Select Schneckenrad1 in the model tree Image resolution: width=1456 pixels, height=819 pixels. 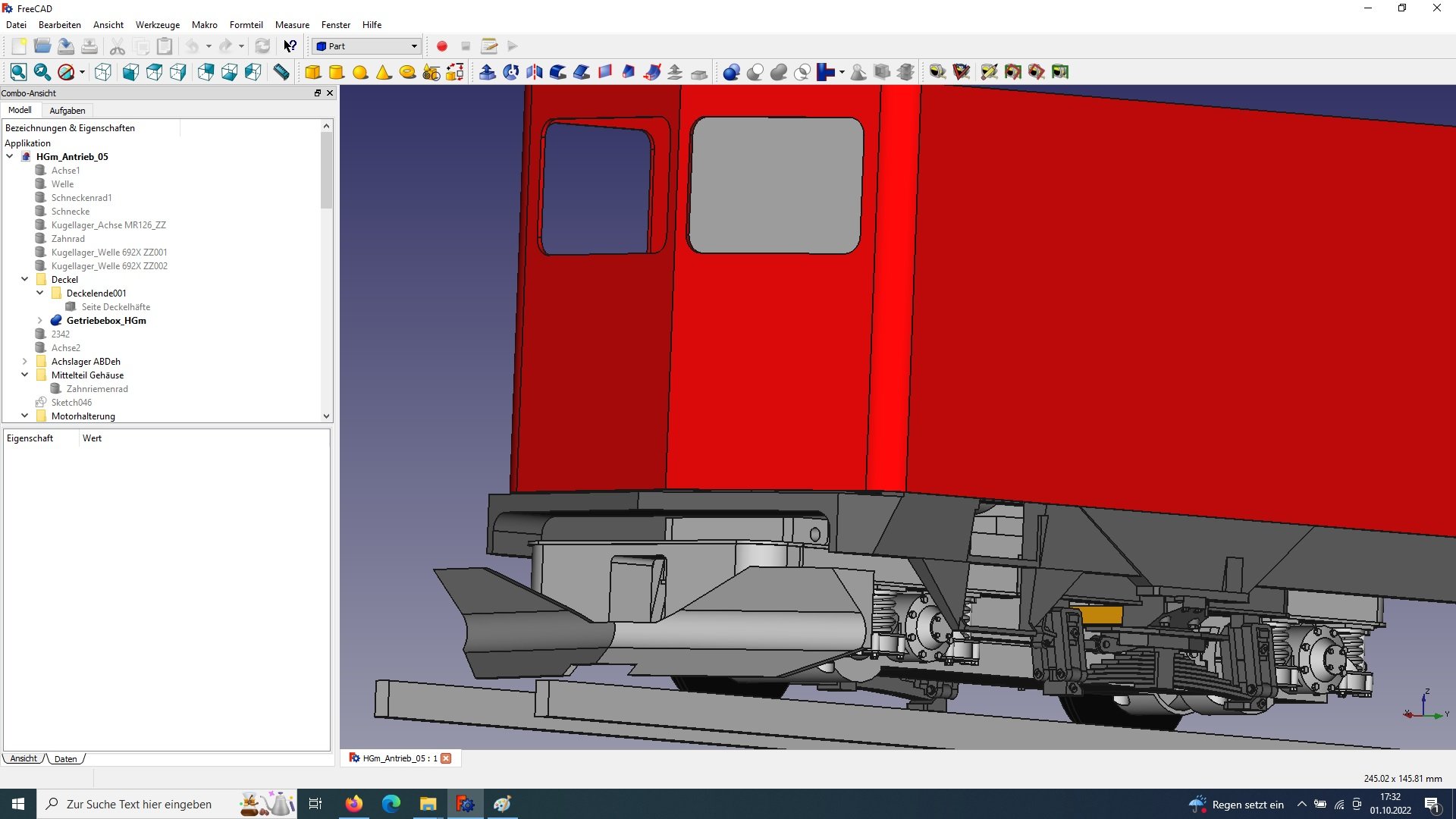pos(81,198)
